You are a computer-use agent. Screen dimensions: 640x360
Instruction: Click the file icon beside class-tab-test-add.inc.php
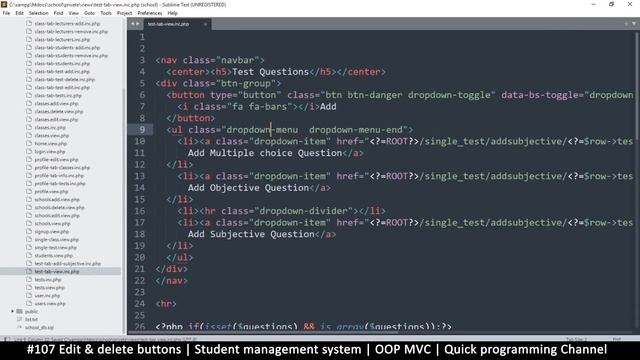click(29, 71)
